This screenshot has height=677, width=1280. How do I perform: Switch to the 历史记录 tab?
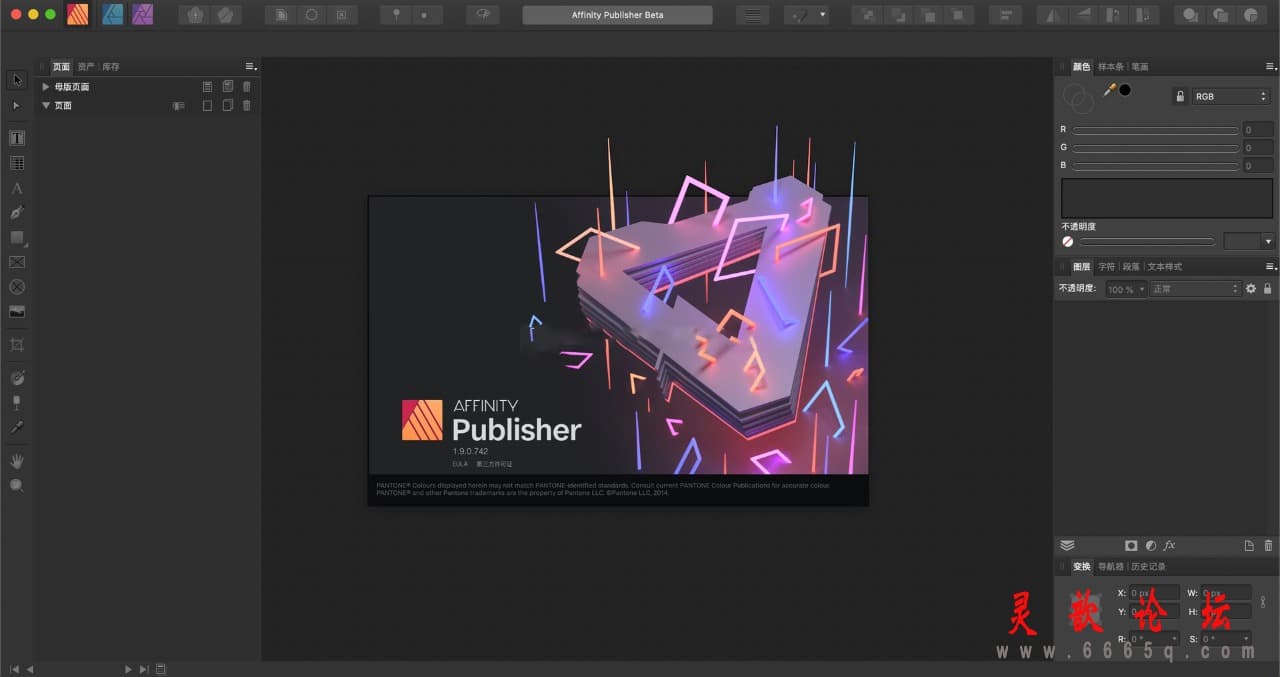point(1148,567)
